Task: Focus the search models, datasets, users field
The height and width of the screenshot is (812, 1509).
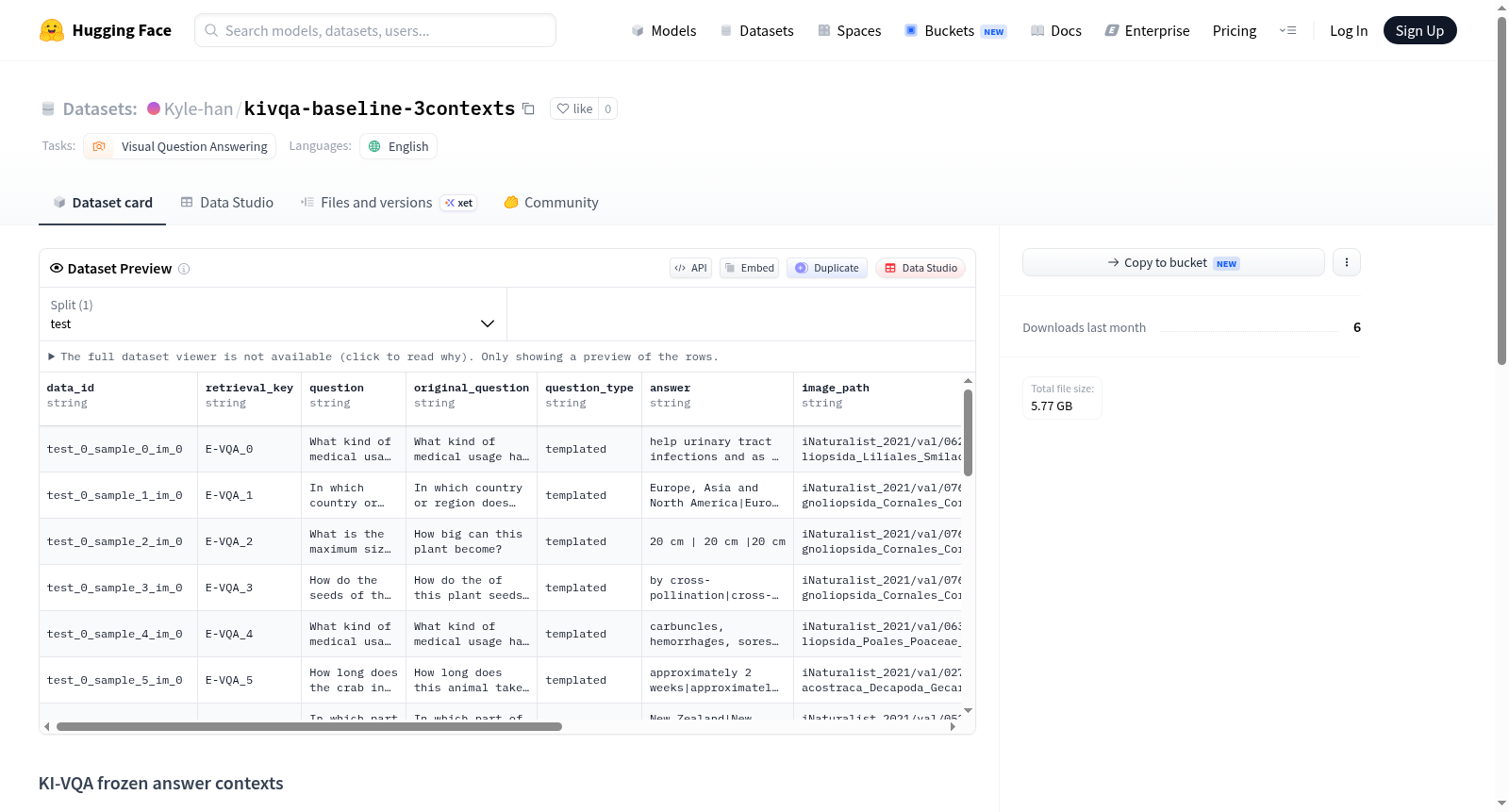Action: [x=375, y=30]
